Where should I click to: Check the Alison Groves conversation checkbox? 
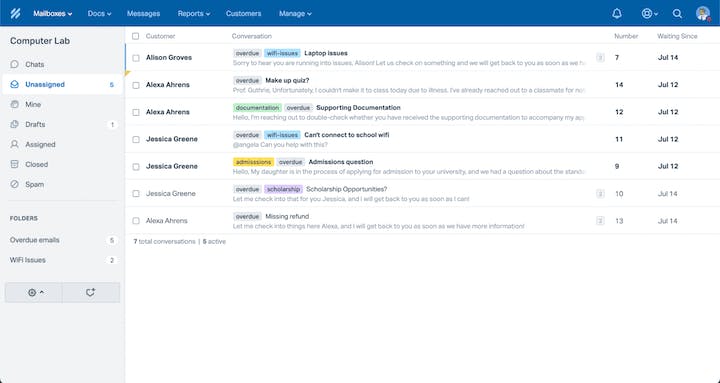(136, 58)
